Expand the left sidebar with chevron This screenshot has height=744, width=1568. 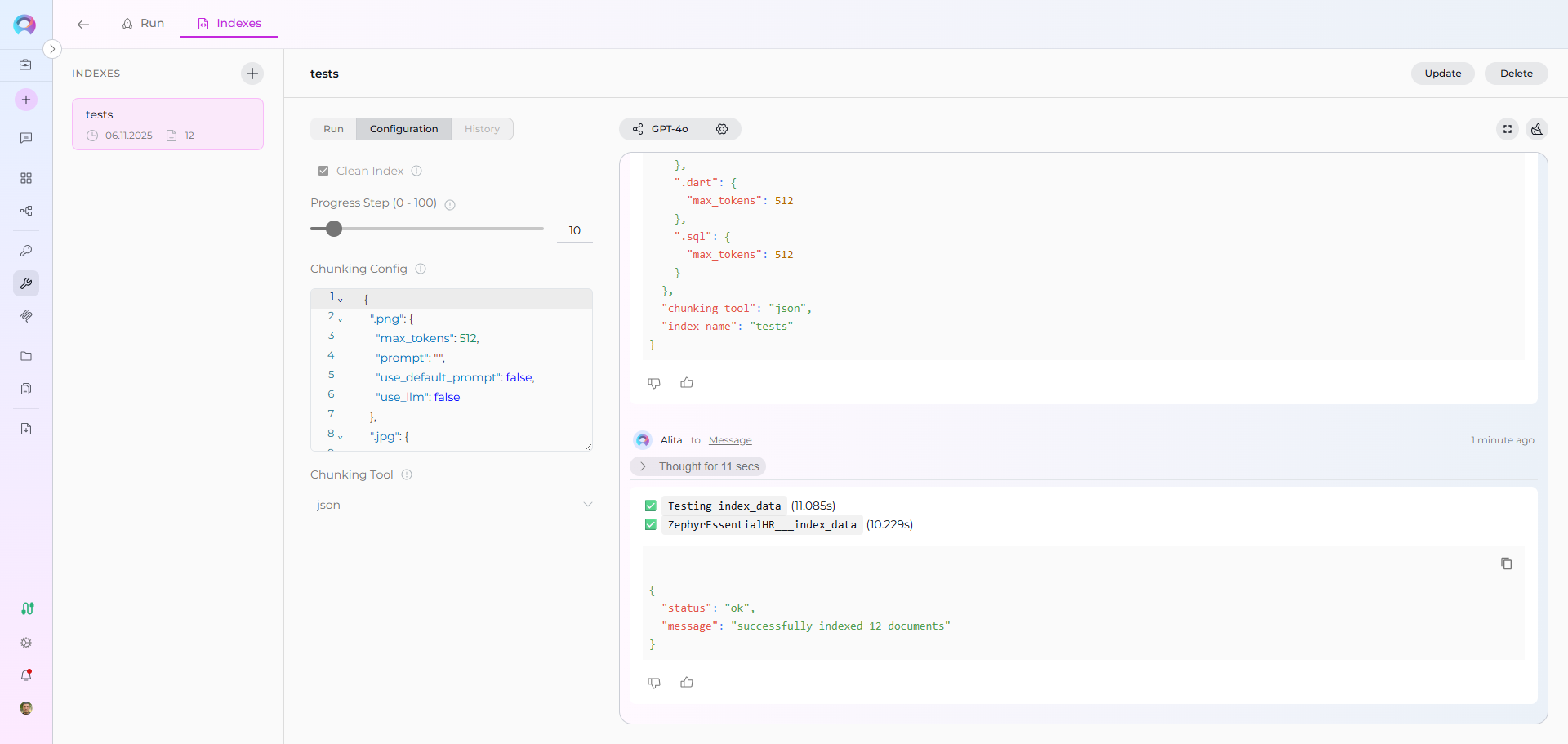click(52, 49)
